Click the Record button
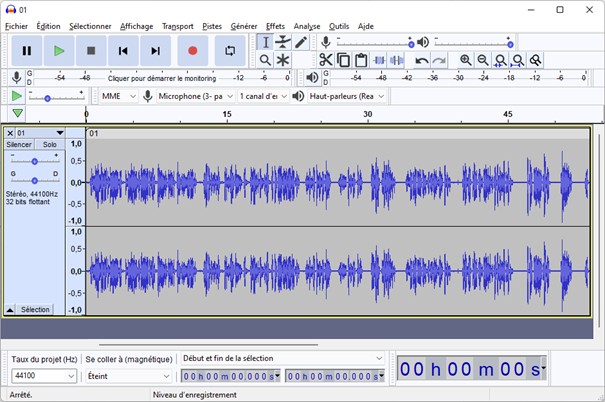The image size is (605, 402). [x=192, y=50]
